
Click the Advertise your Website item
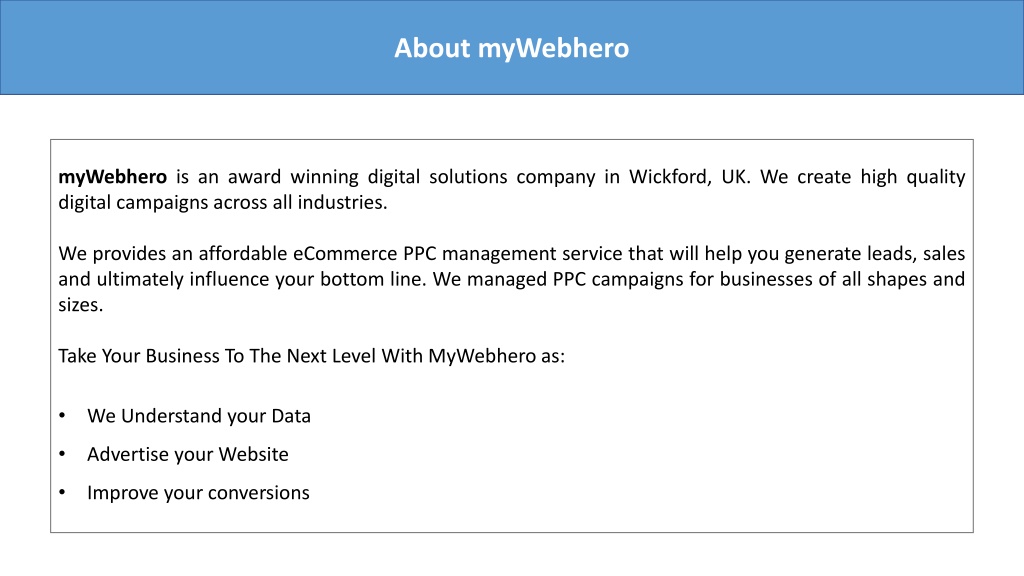coord(188,455)
